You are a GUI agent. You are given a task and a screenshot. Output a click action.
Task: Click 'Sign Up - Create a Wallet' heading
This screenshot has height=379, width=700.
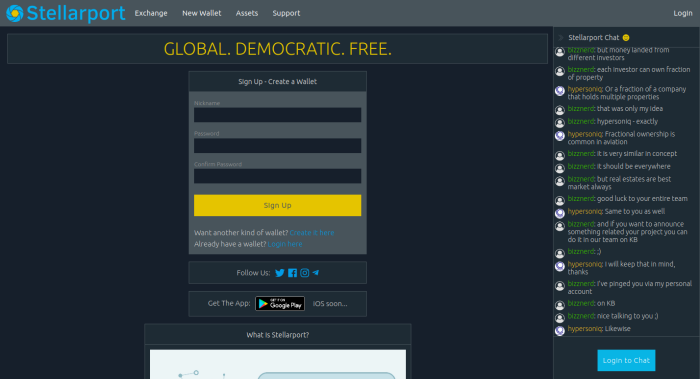[277, 82]
